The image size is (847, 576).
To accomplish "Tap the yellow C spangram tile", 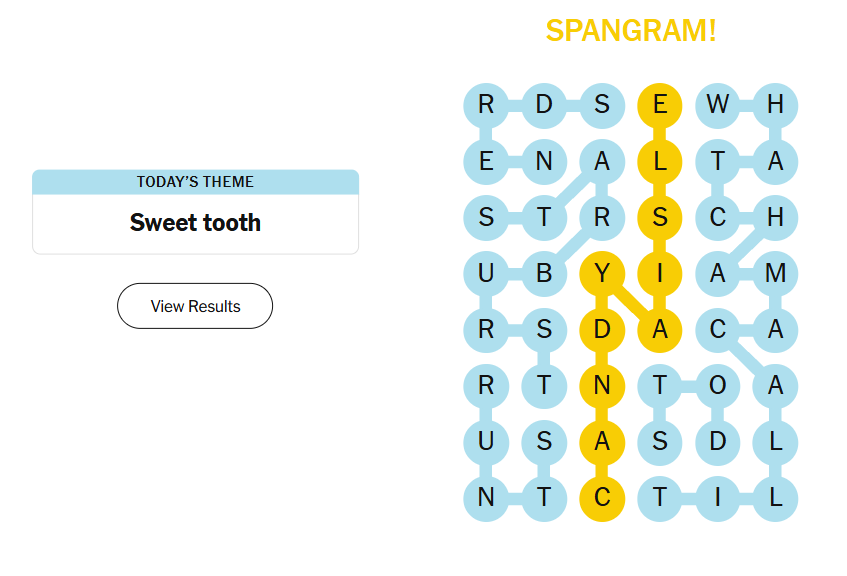I will coord(602,498).
